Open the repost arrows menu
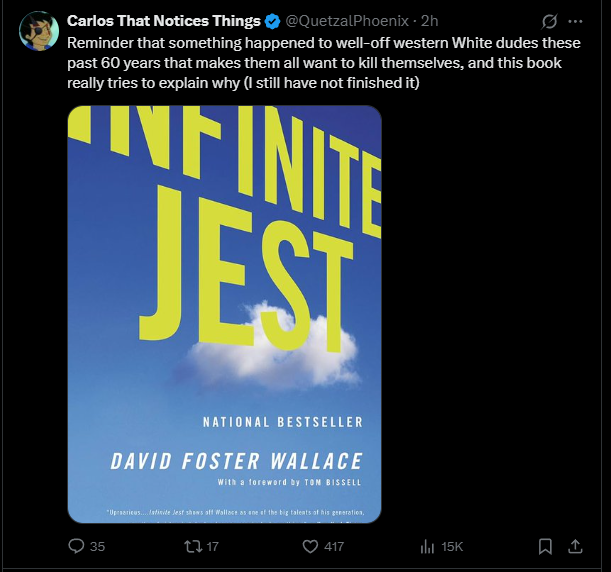 (191, 546)
